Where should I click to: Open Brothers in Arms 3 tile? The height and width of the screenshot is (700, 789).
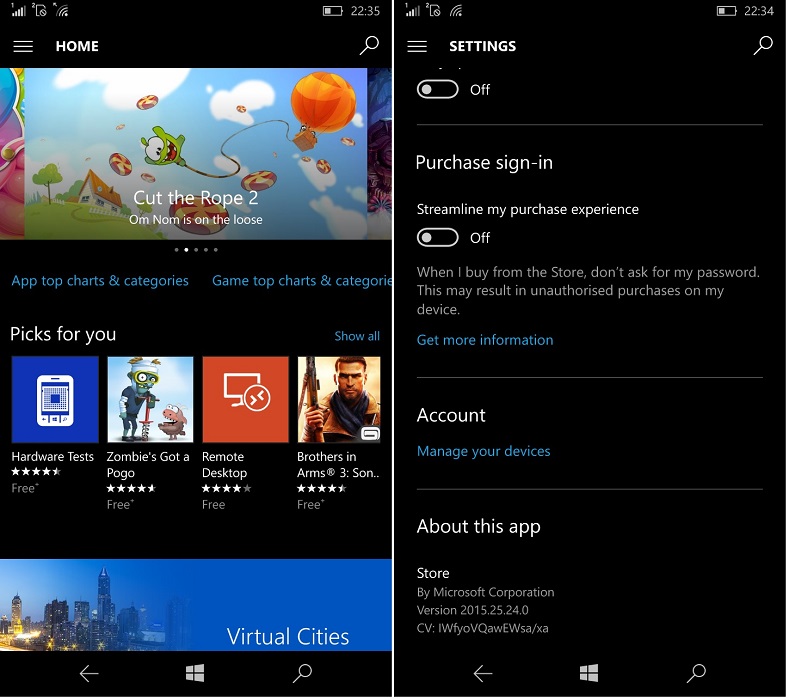[x=340, y=401]
